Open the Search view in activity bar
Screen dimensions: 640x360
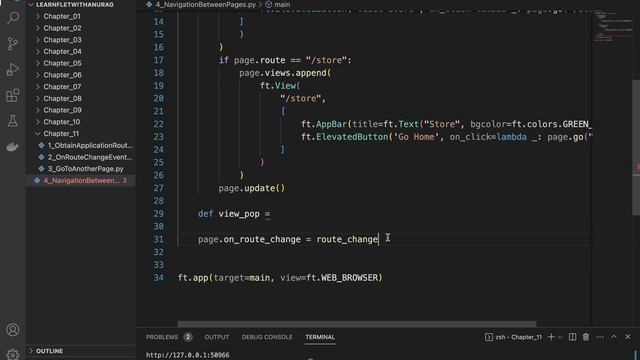[13, 18]
